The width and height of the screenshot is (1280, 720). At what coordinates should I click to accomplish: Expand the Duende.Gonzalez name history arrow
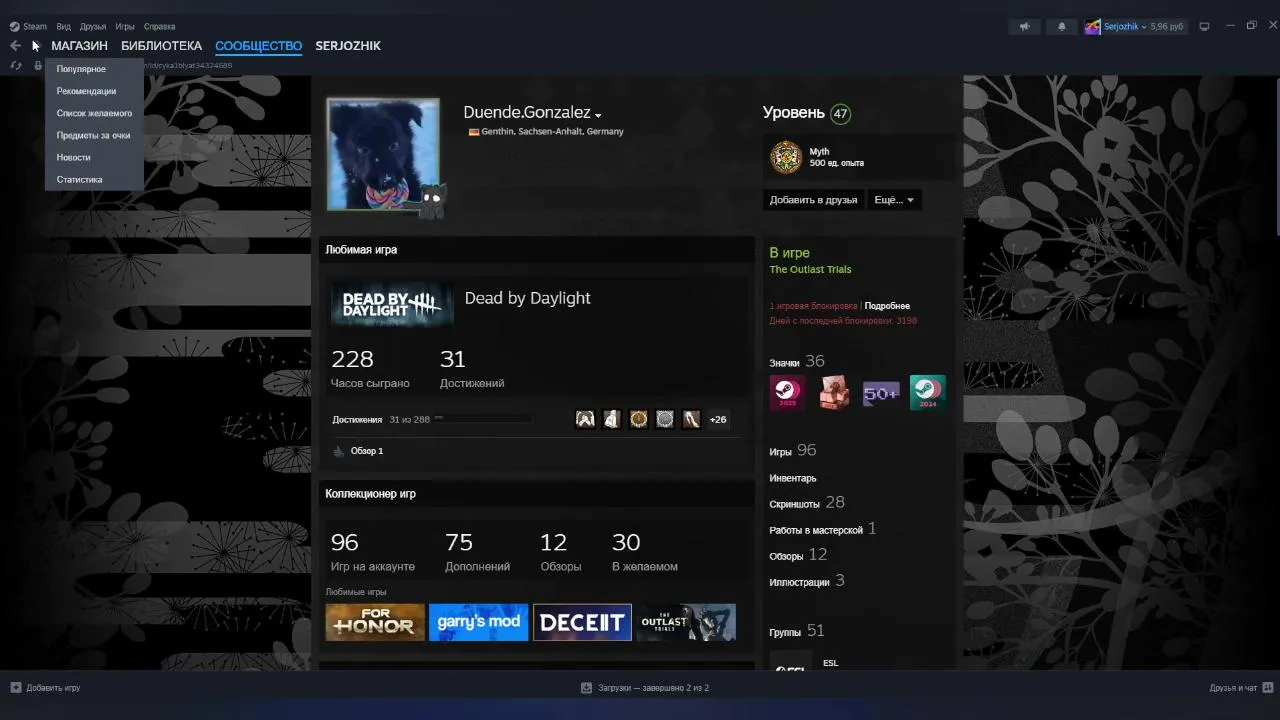tap(598, 115)
